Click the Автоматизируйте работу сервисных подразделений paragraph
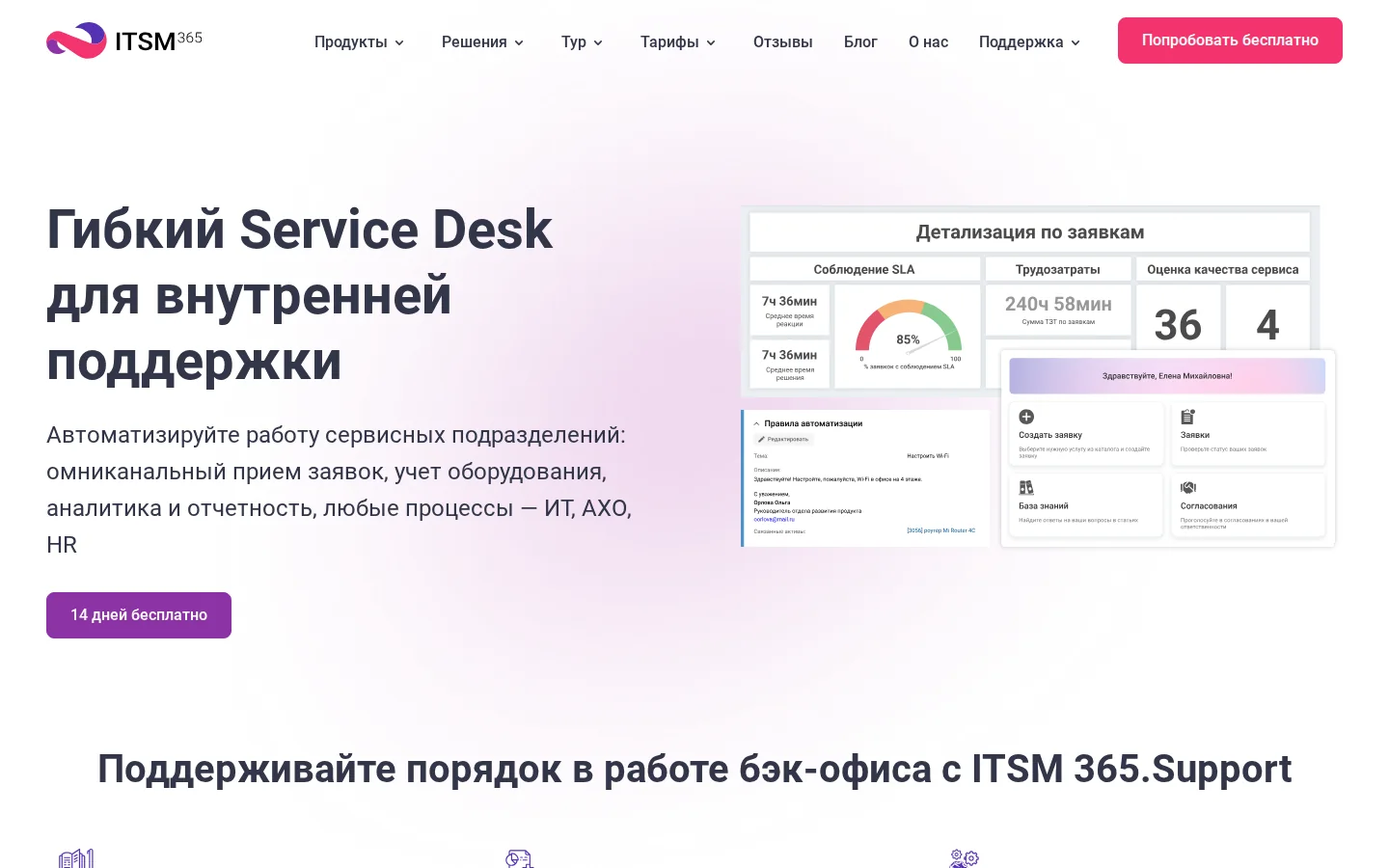 pyautogui.click(x=340, y=490)
